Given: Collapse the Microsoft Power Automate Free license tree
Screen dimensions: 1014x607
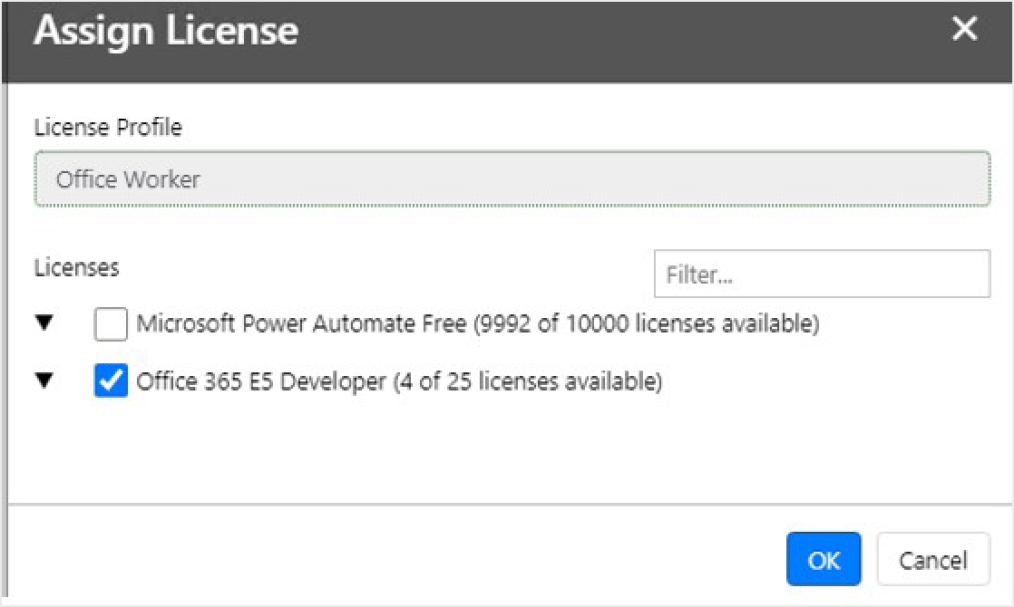Looking at the screenshot, I should pos(44,323).
